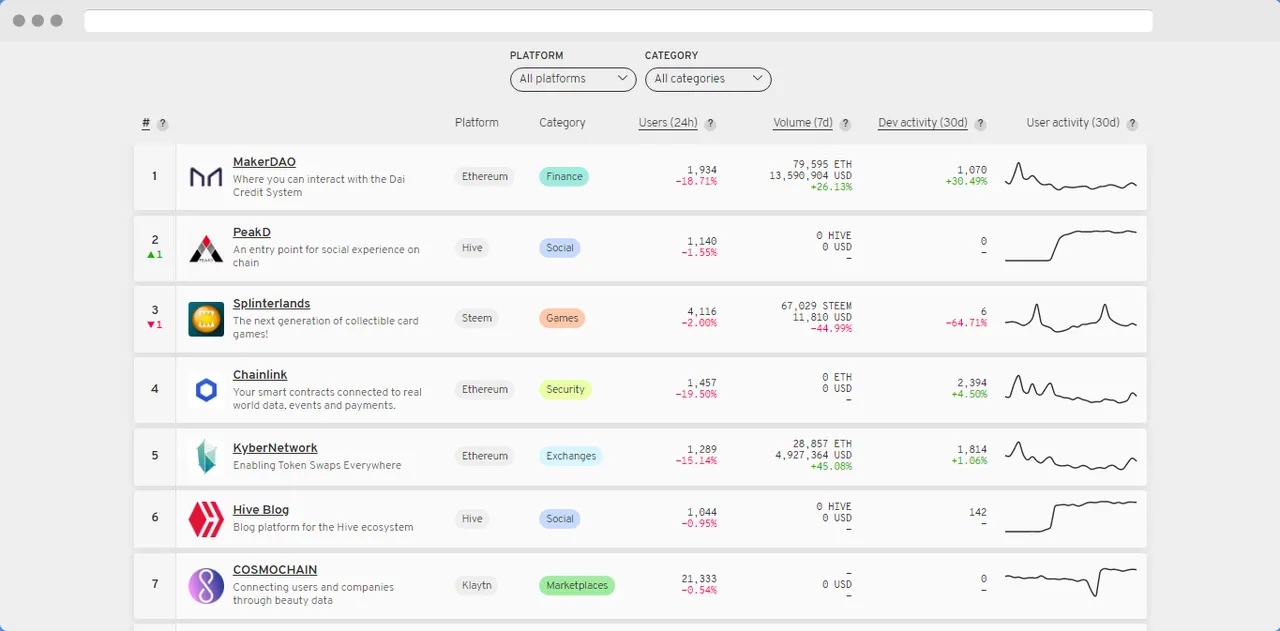Open the Chainlink dapp link
Image resolution: width=1280 pixels, height=631 pixels.
(x=260, y=375)
